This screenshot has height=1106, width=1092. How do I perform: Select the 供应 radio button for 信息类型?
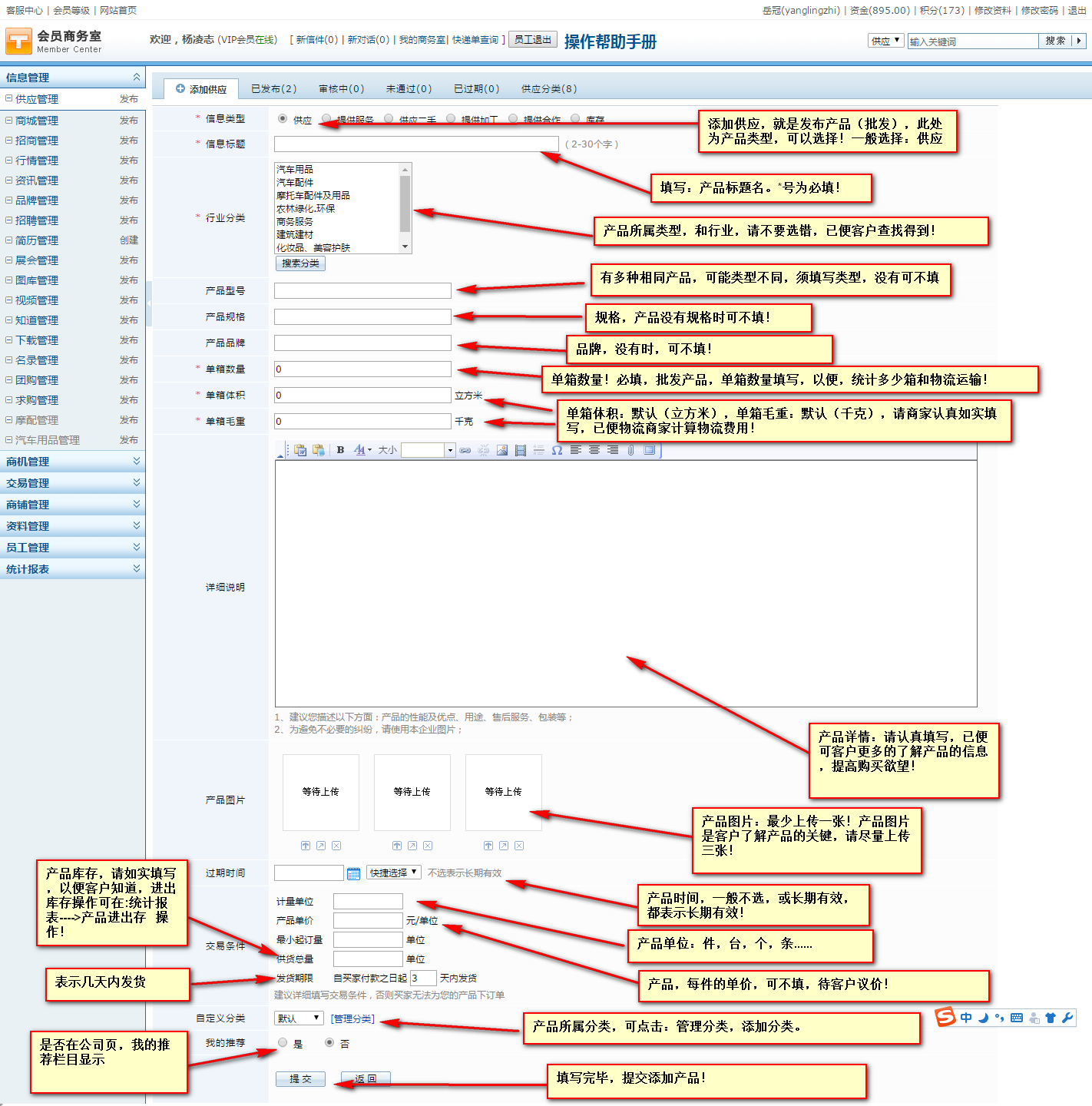click(283, 119)
